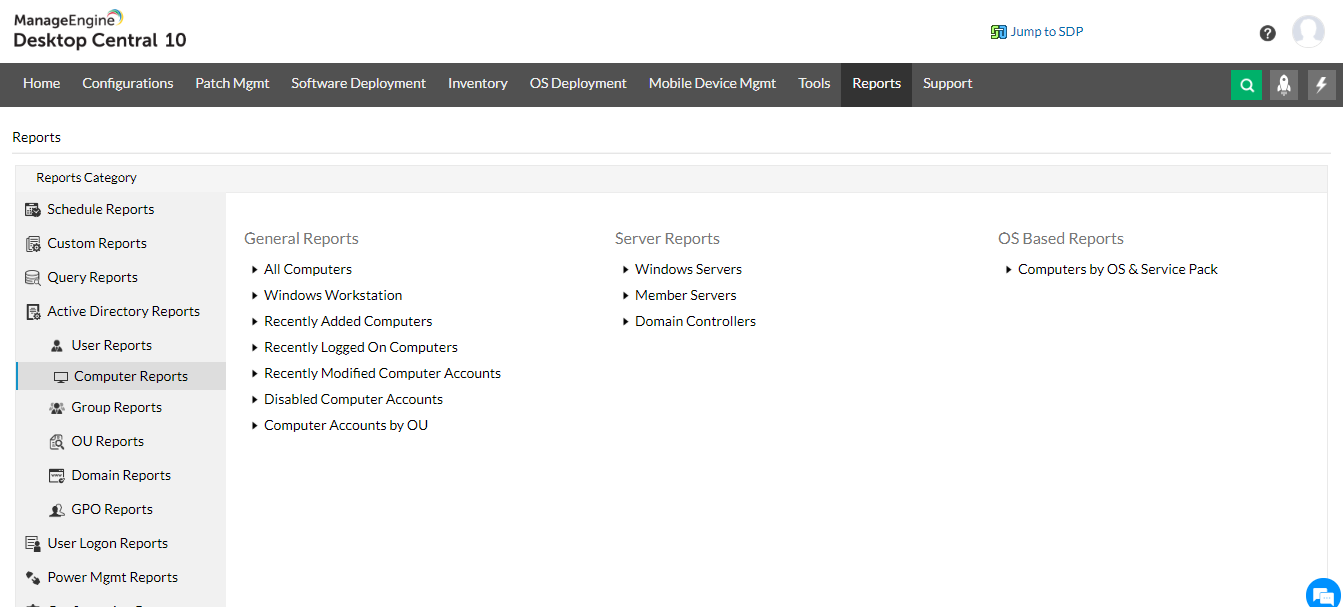Open the Support tab

click(947, 84)
